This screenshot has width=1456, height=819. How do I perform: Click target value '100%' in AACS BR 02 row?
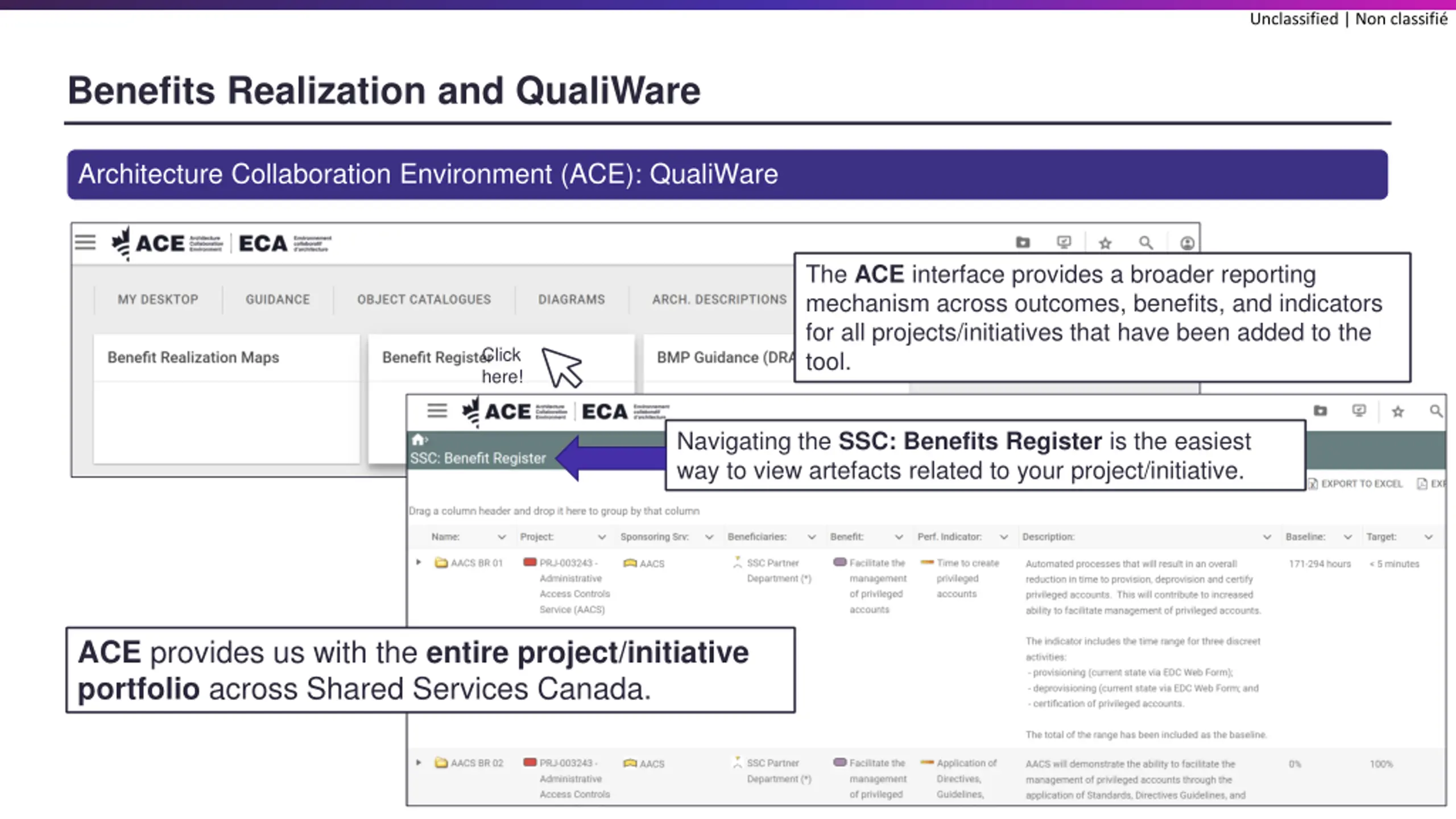(1381, 764)
